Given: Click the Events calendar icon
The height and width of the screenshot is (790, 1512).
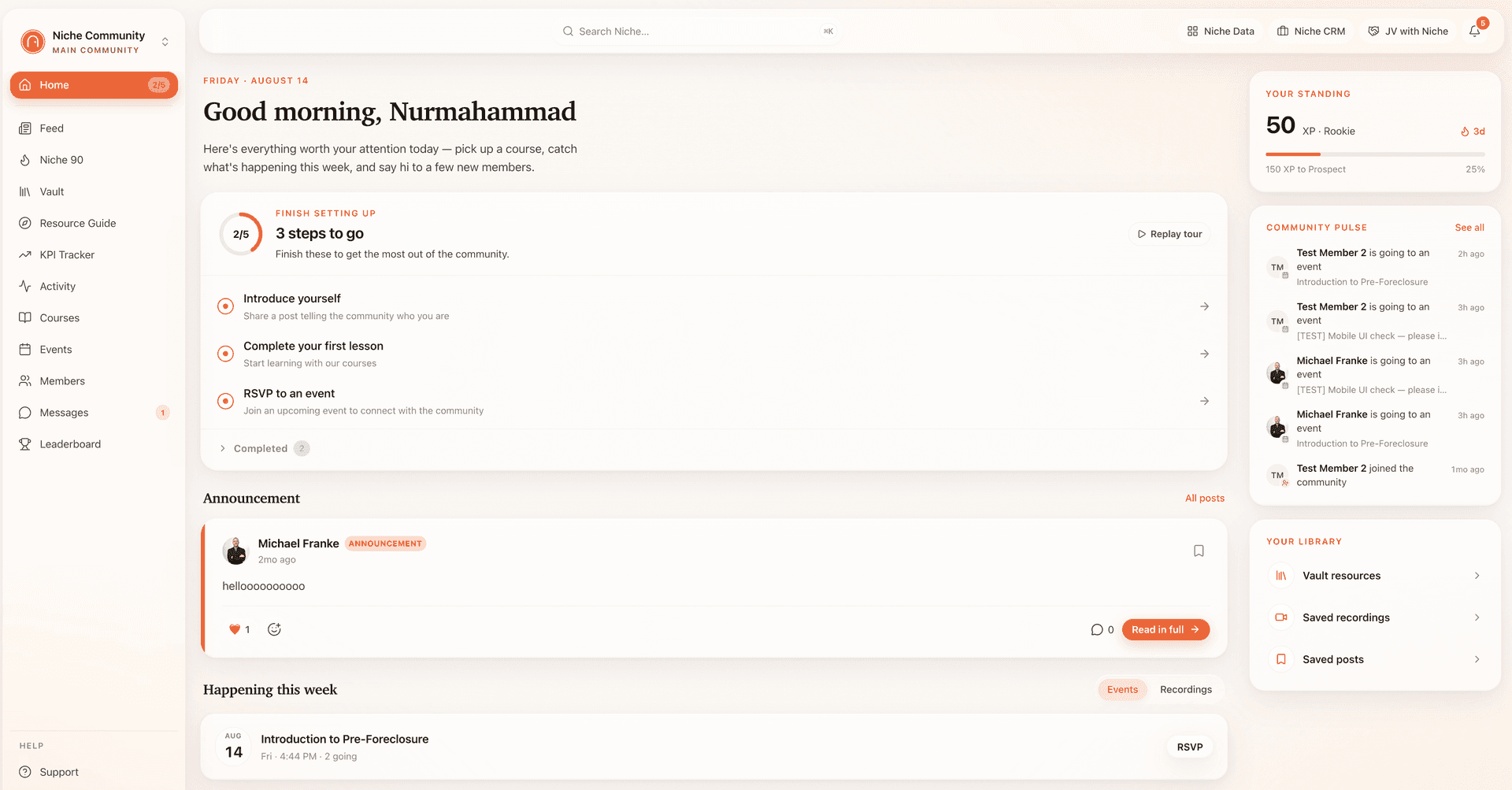Looking at the screenshot, I should (x=25, y=349).
